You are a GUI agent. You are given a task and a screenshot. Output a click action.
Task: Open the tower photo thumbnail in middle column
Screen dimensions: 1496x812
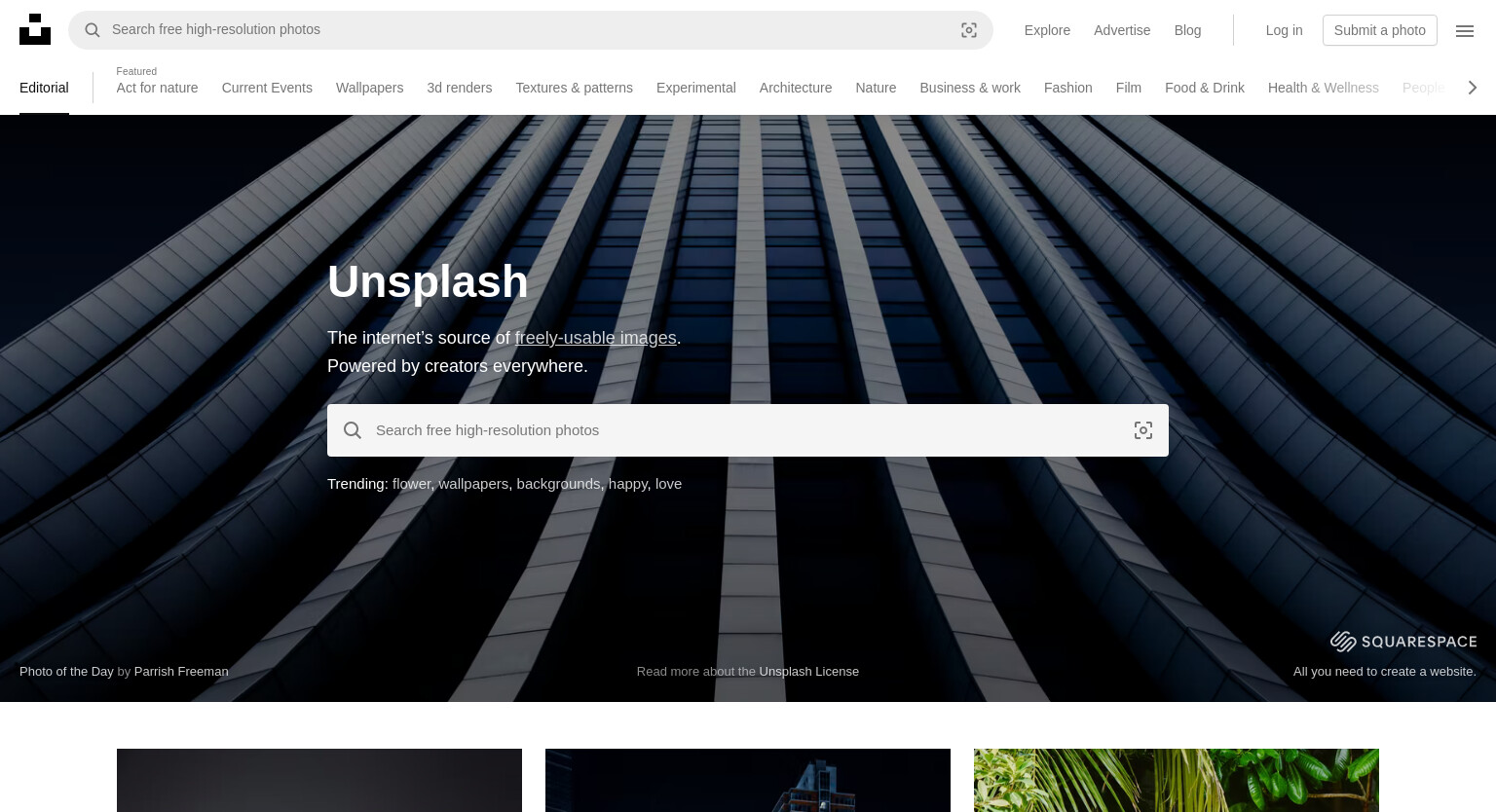pyautogui.click(x=748, y=780)
